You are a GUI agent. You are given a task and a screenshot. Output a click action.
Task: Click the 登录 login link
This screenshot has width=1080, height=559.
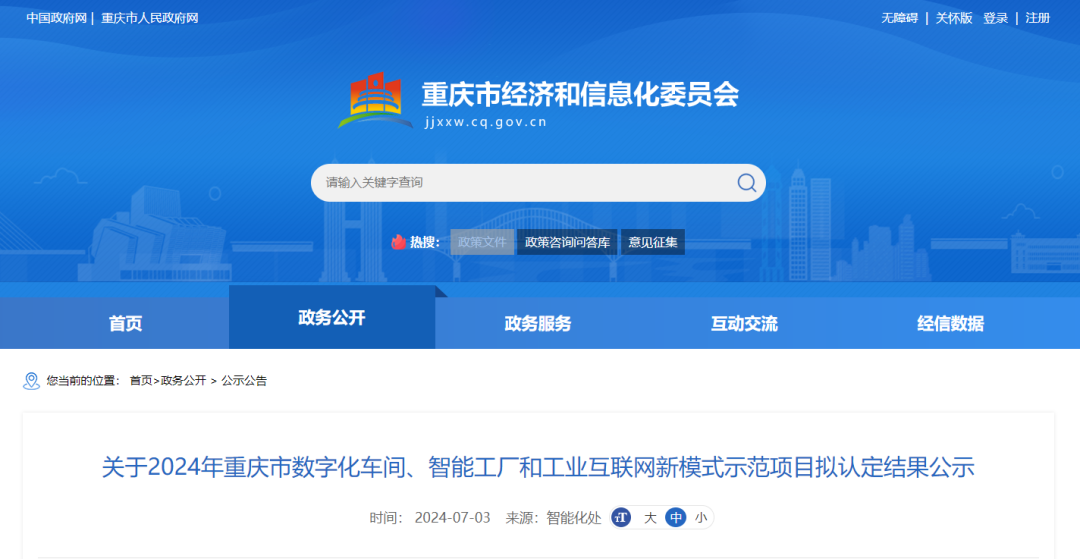(995, 18)
